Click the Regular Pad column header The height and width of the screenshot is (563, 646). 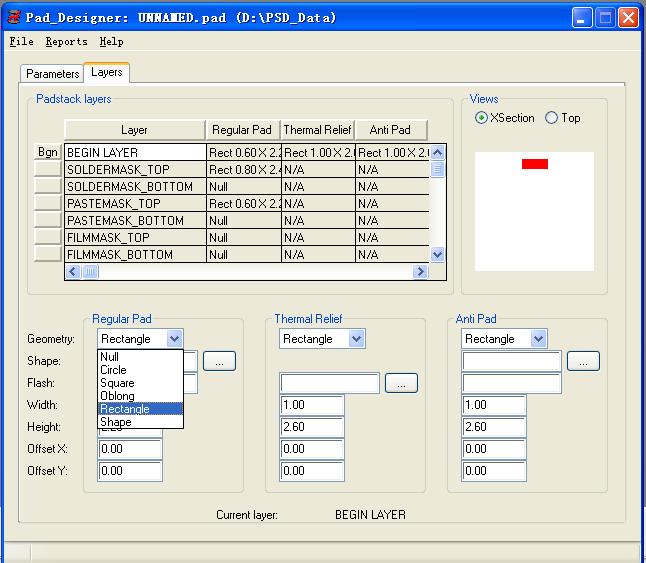242,130
